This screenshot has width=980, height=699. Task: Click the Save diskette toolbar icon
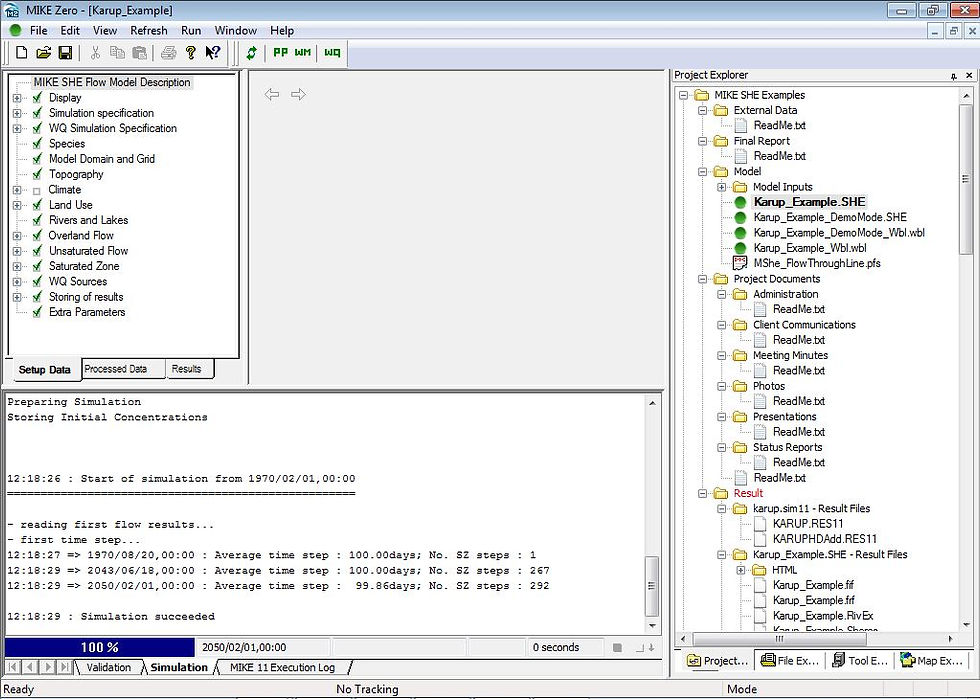(x=65, y=53)
